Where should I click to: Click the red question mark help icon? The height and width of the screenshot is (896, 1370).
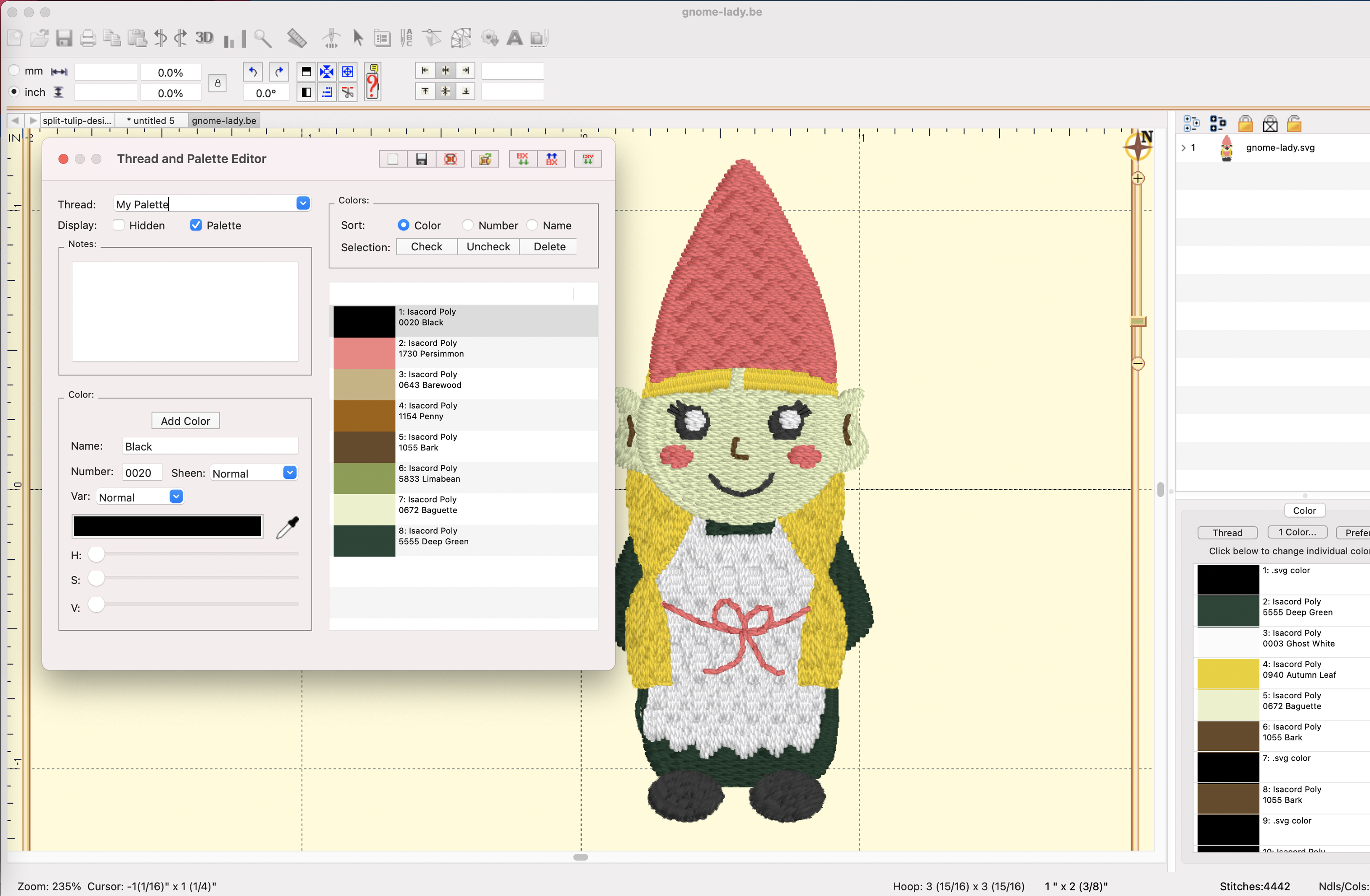click(372, 82)
